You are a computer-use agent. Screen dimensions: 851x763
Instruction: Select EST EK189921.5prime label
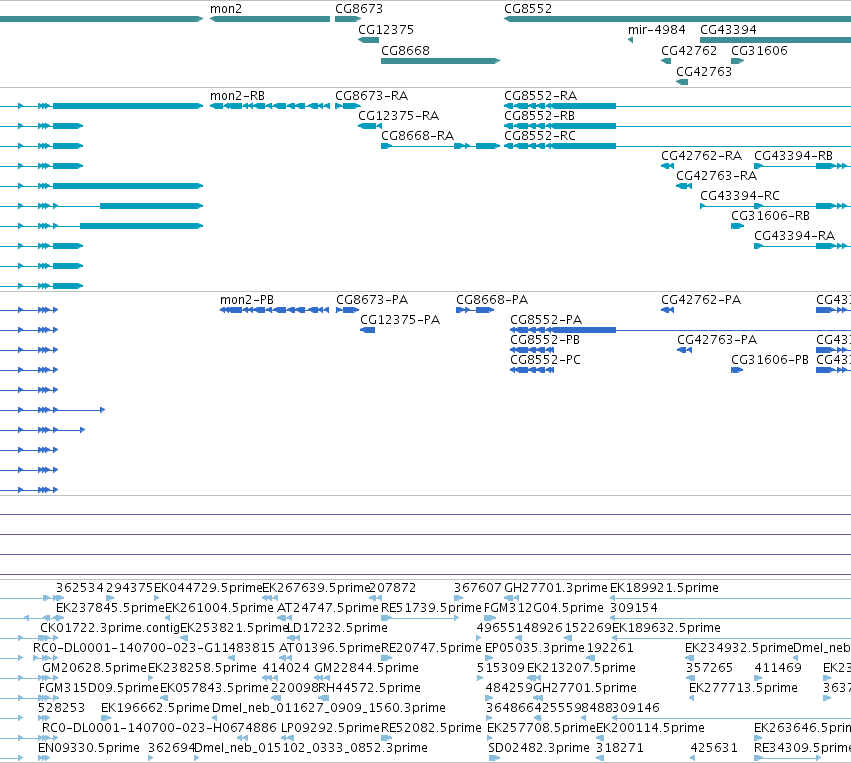pyautogui.click(x=664, y=588)
